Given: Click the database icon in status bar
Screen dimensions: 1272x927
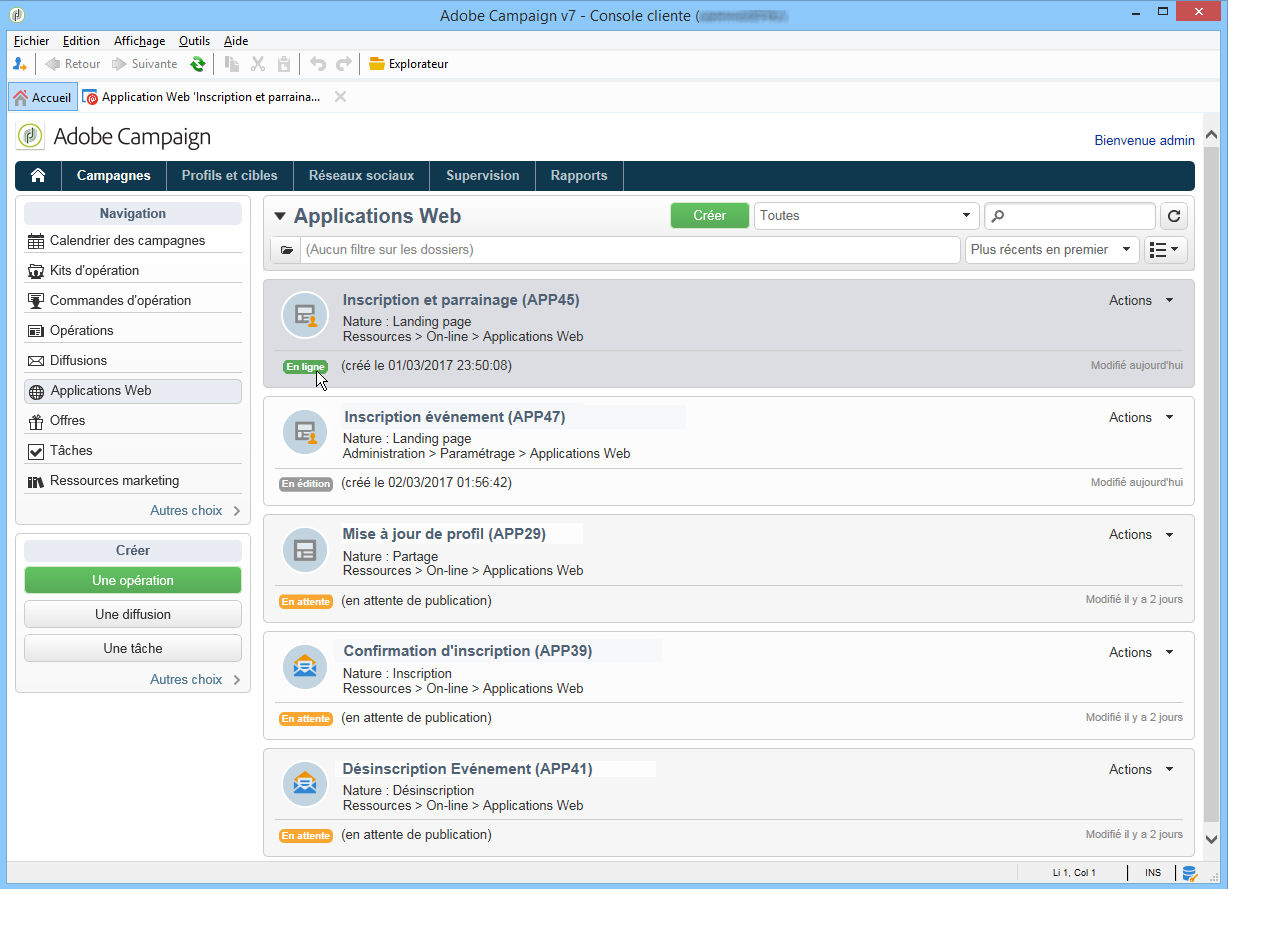Looking at the screenshot, I should point(1189,873).
